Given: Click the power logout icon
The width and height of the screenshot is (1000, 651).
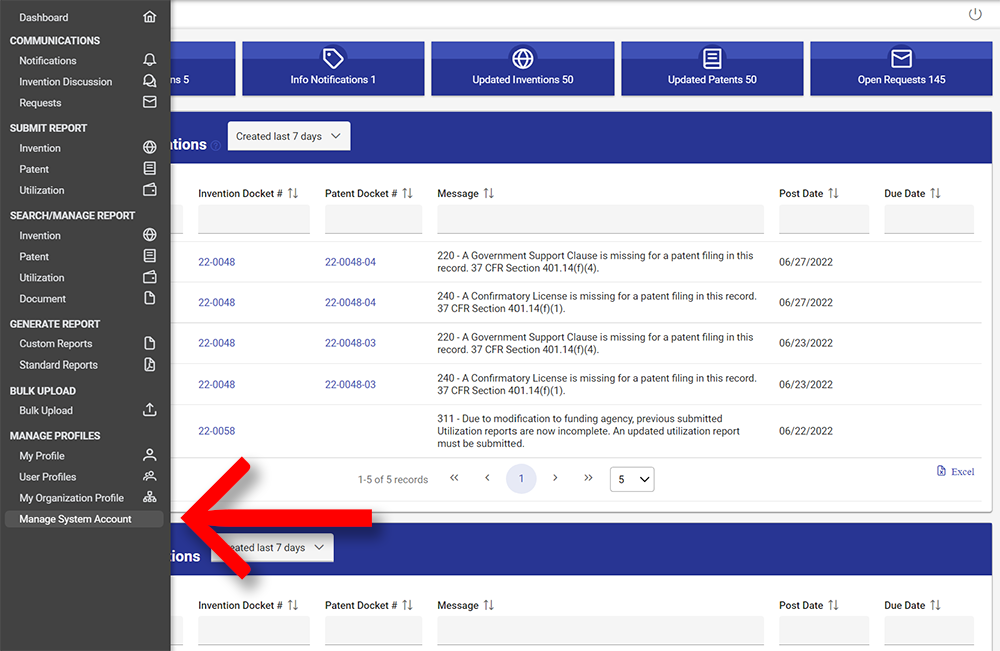Looking at the screenshot, I should tap(975, 14).
